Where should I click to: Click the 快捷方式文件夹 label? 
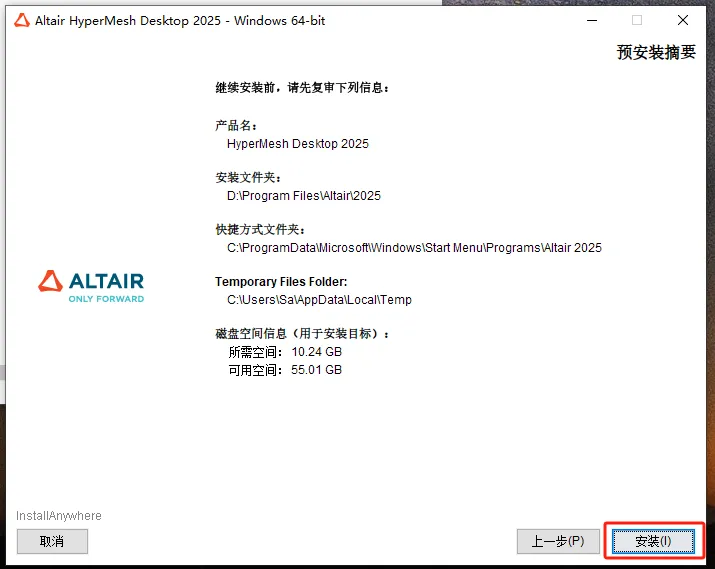[x=260, y=229]
